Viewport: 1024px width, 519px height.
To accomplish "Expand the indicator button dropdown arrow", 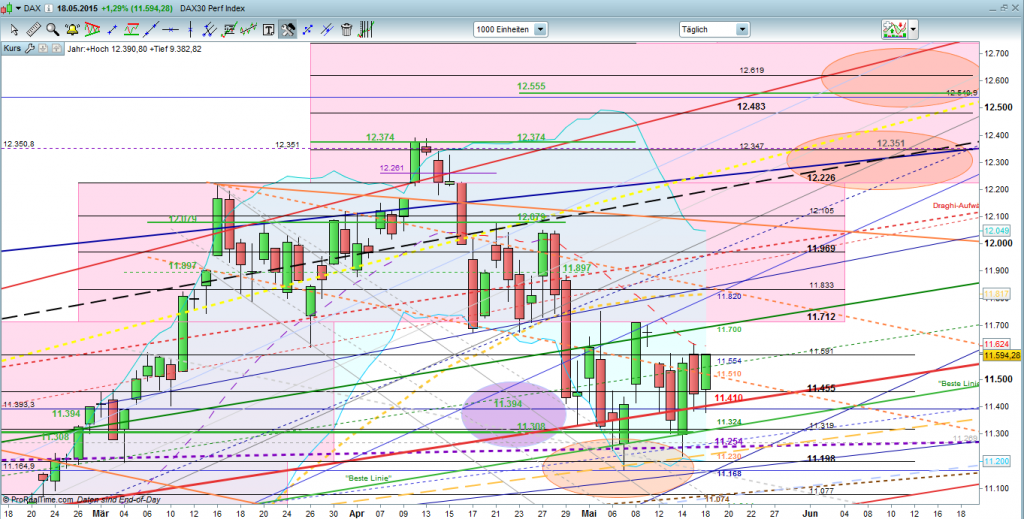I will 913,29.
